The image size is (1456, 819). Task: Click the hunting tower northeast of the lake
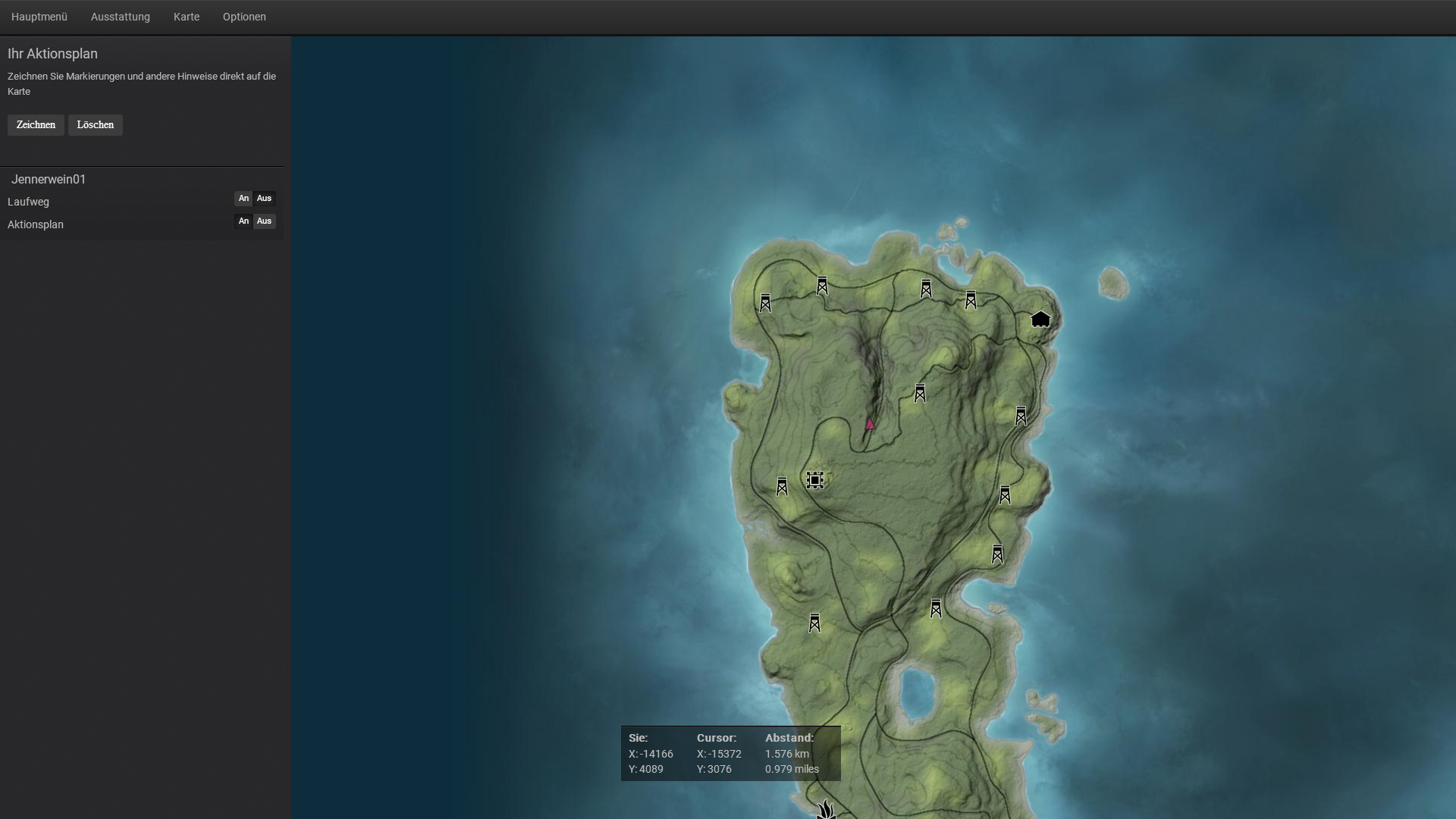[x=936, y=608]
